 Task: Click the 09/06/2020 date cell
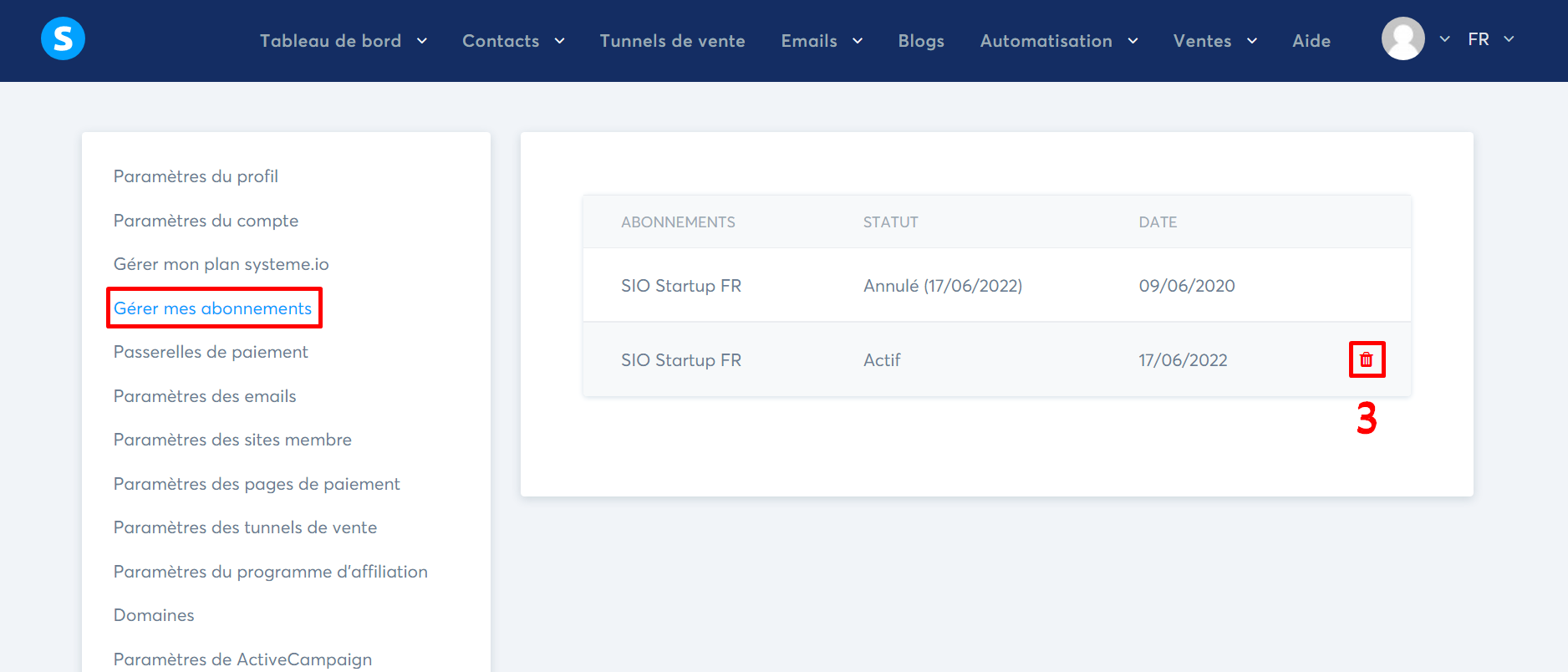(1187, 286)
